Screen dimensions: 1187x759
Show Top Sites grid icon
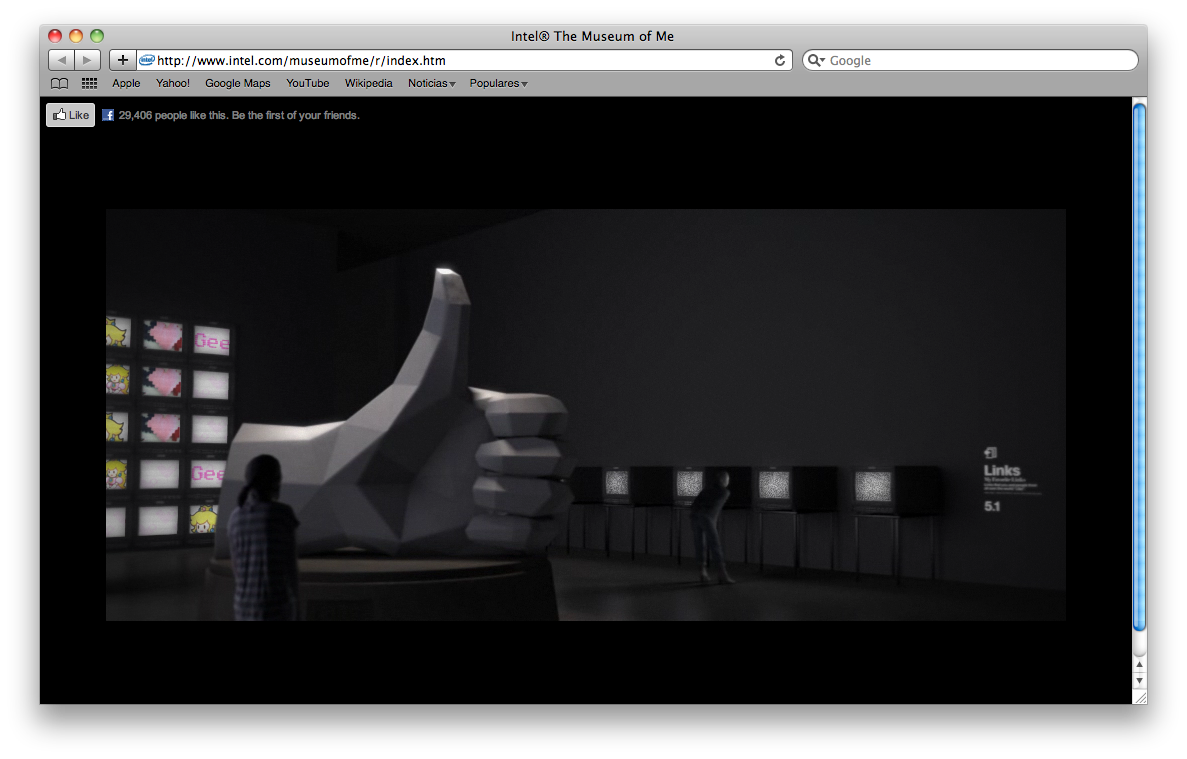coord(89,84)
